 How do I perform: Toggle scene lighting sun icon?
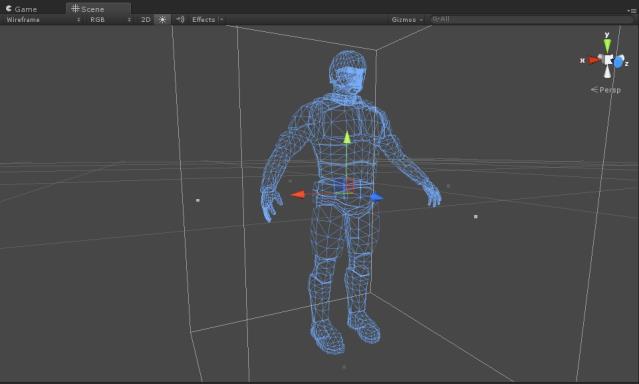162,20
